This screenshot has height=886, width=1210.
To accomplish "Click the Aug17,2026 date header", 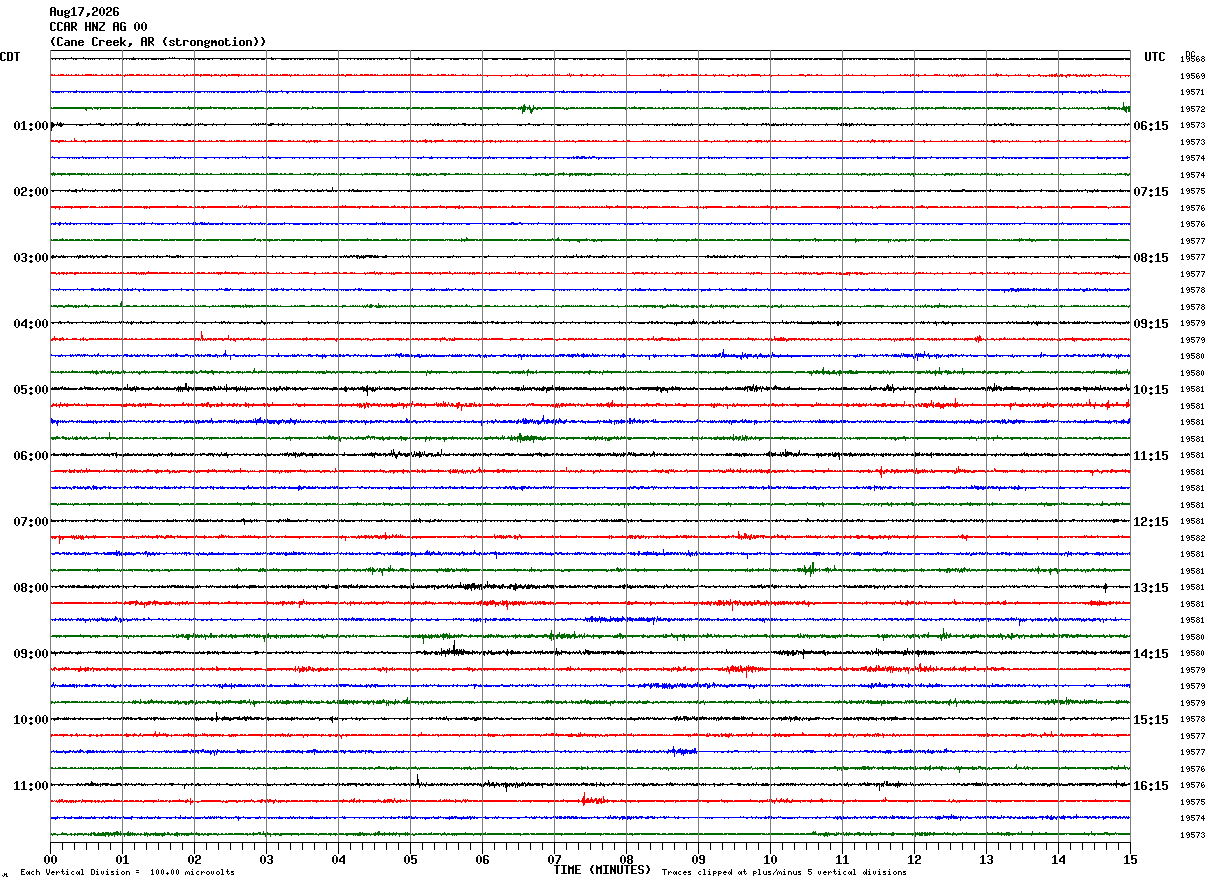I will click(84, 12).
